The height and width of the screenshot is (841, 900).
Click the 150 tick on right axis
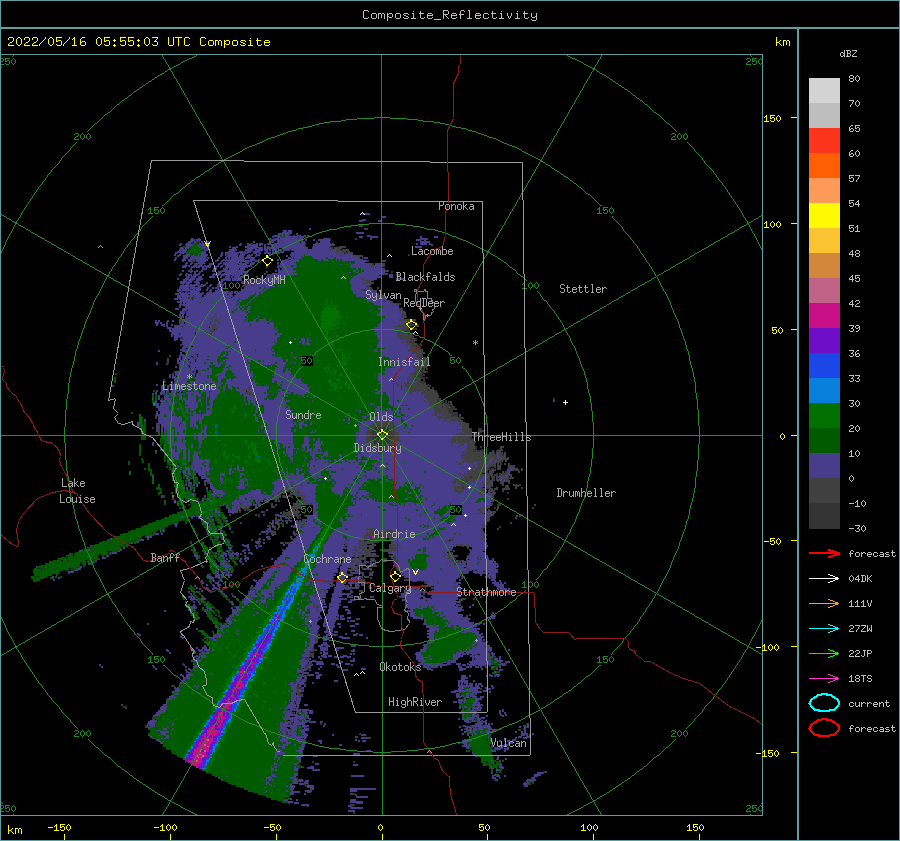click(772, 118)
